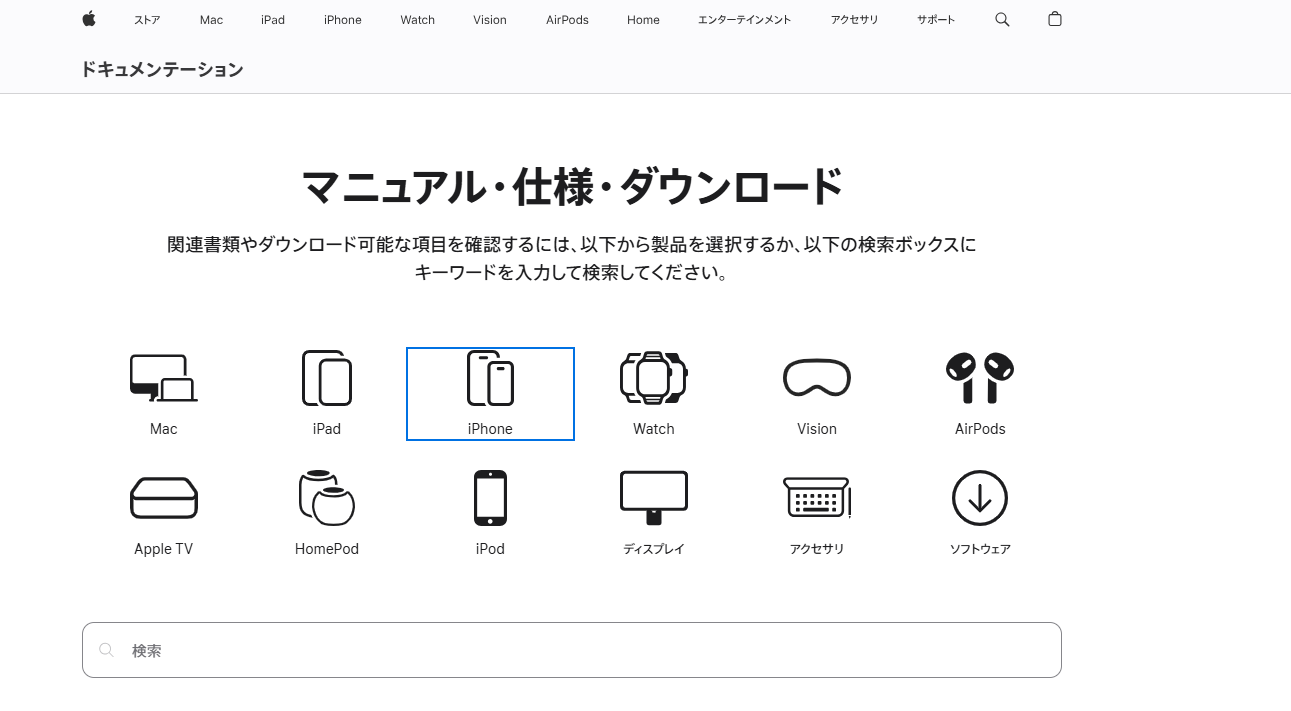Click the AirPods label in product grid

pyautogui.click(x=980, y=429)
